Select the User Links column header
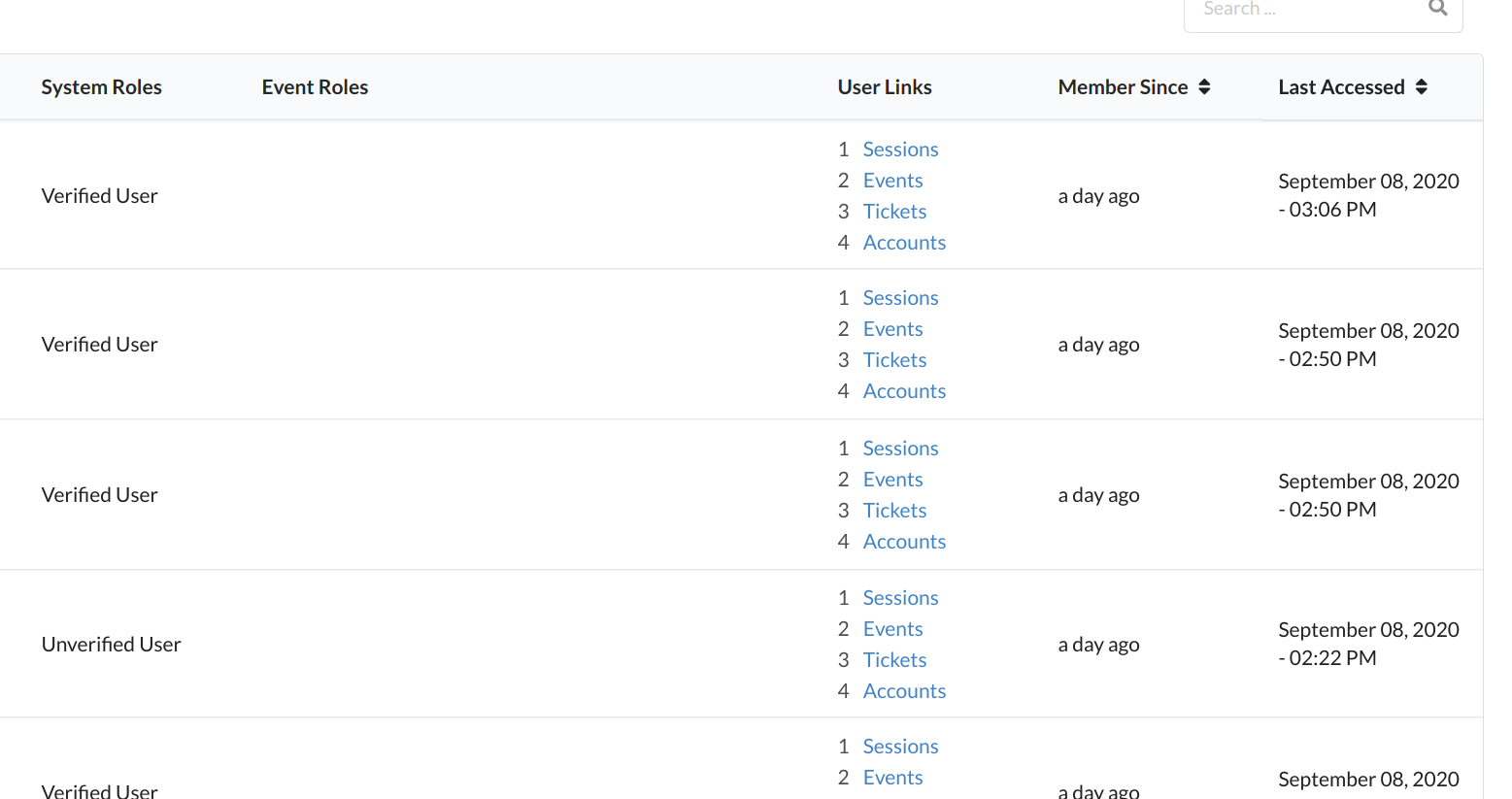 point(885,87)
